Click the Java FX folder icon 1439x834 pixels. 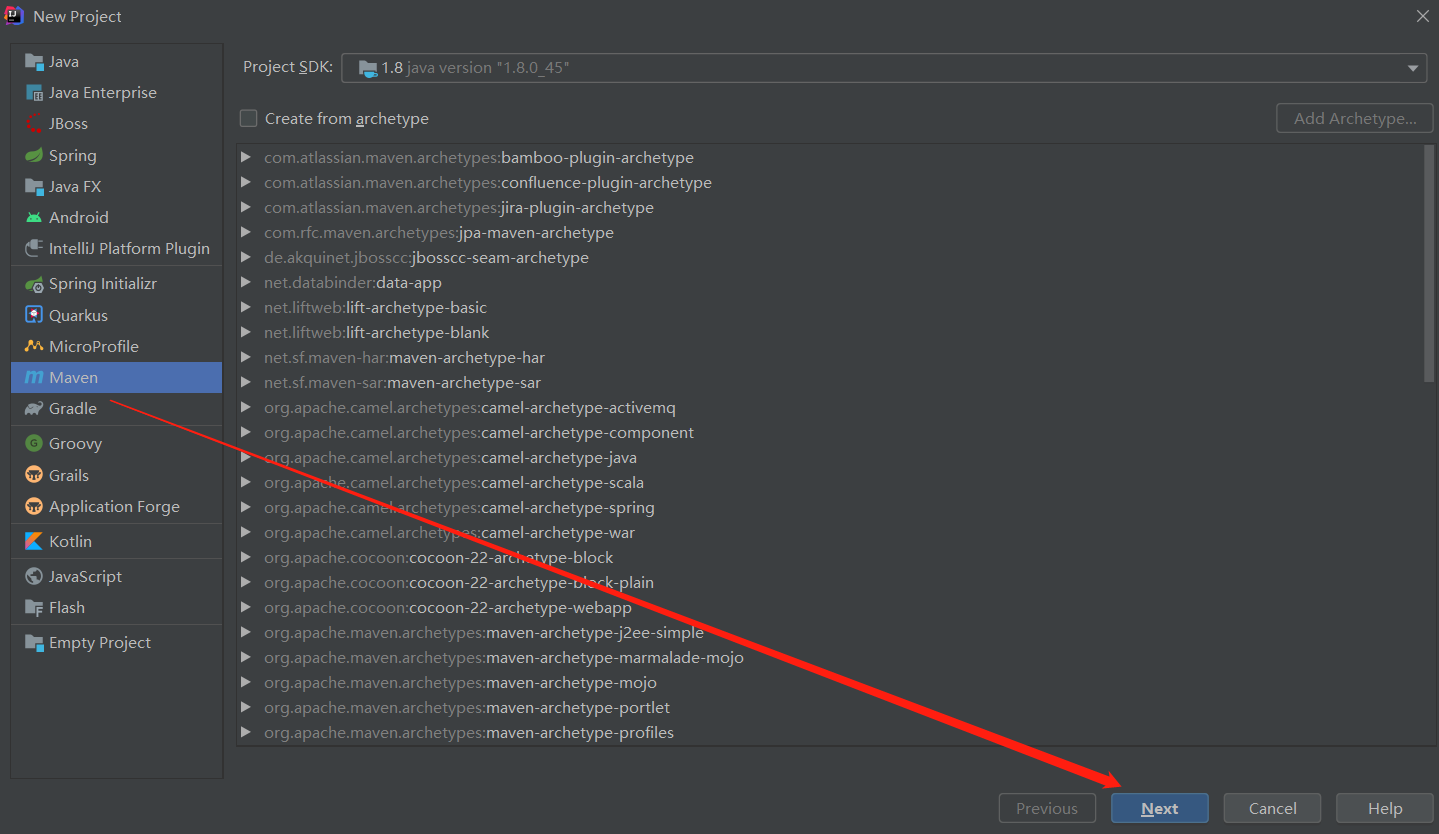(34, 187)
